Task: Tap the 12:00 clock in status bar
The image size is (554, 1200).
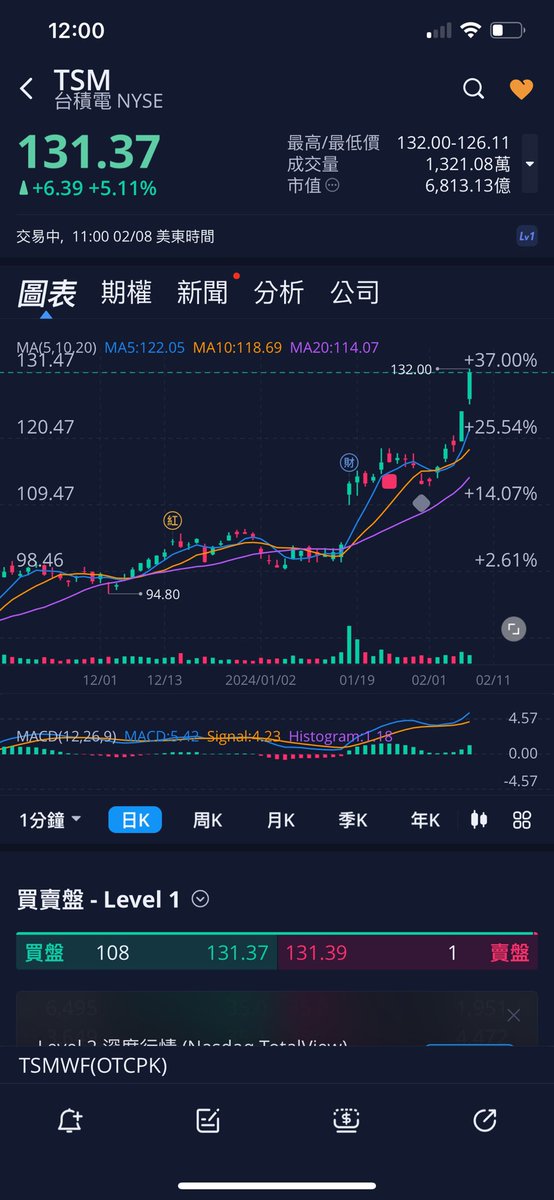Action: (76, 31)
